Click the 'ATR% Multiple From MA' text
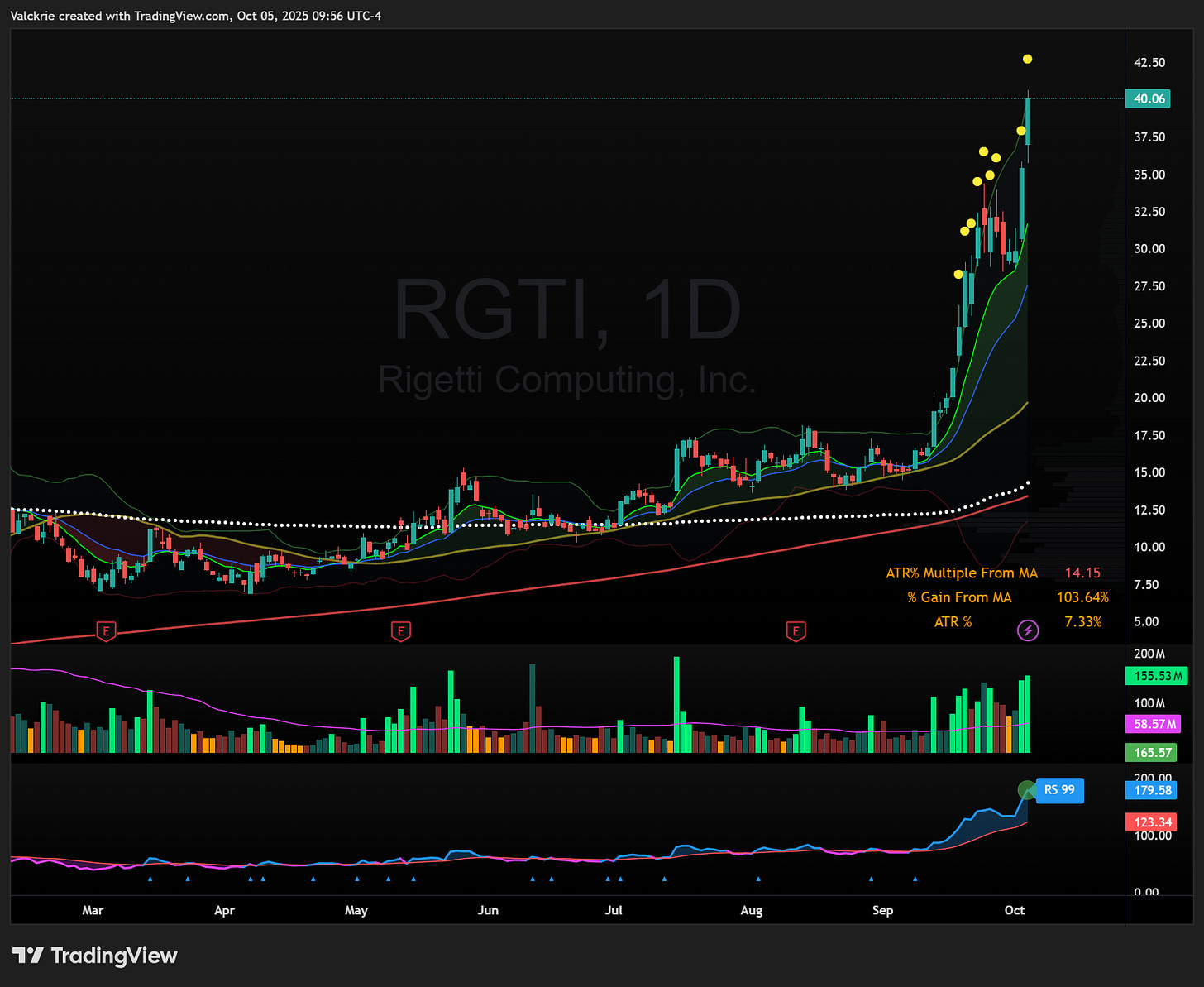The height and width of the screenshot is (987, 1204). pos(962,573)
